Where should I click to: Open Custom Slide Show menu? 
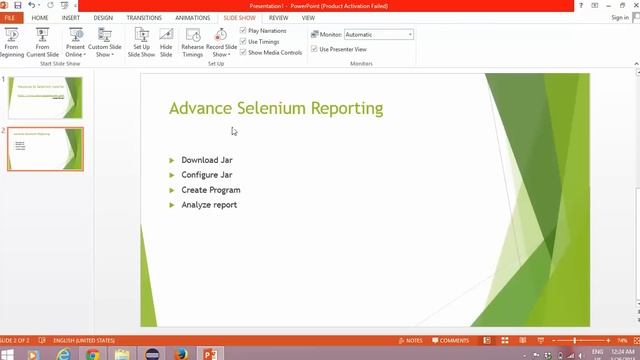[105, 42]
